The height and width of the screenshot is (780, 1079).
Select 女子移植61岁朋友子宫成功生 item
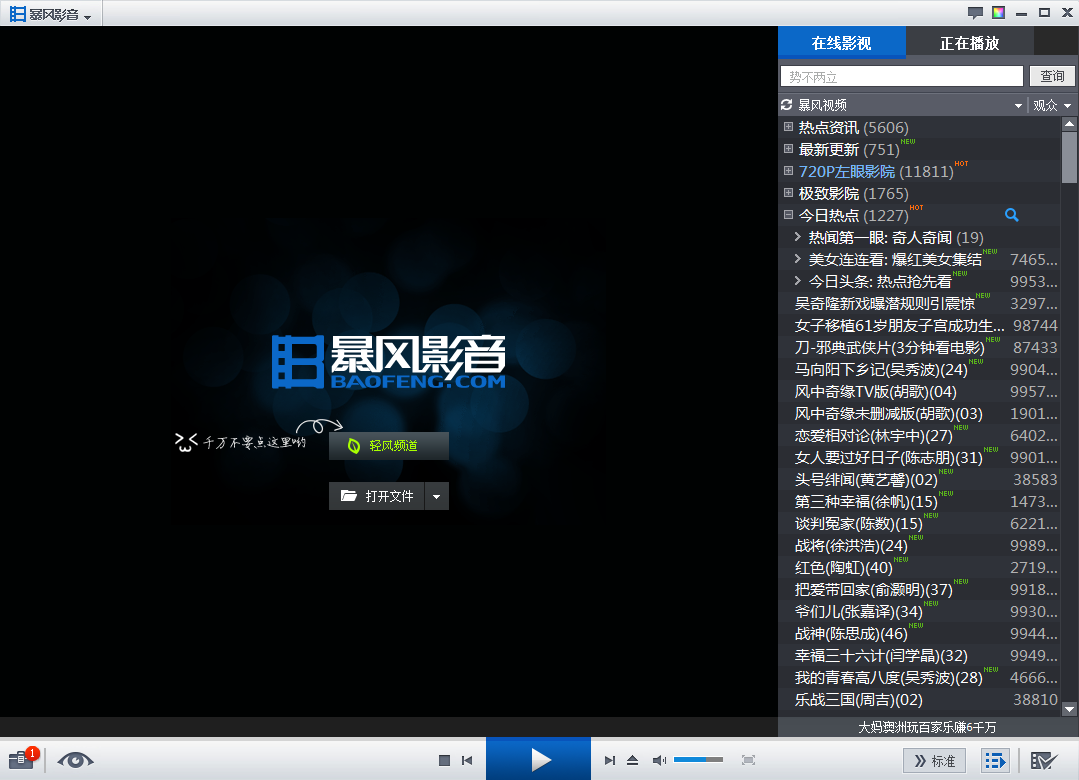[920, 326]
